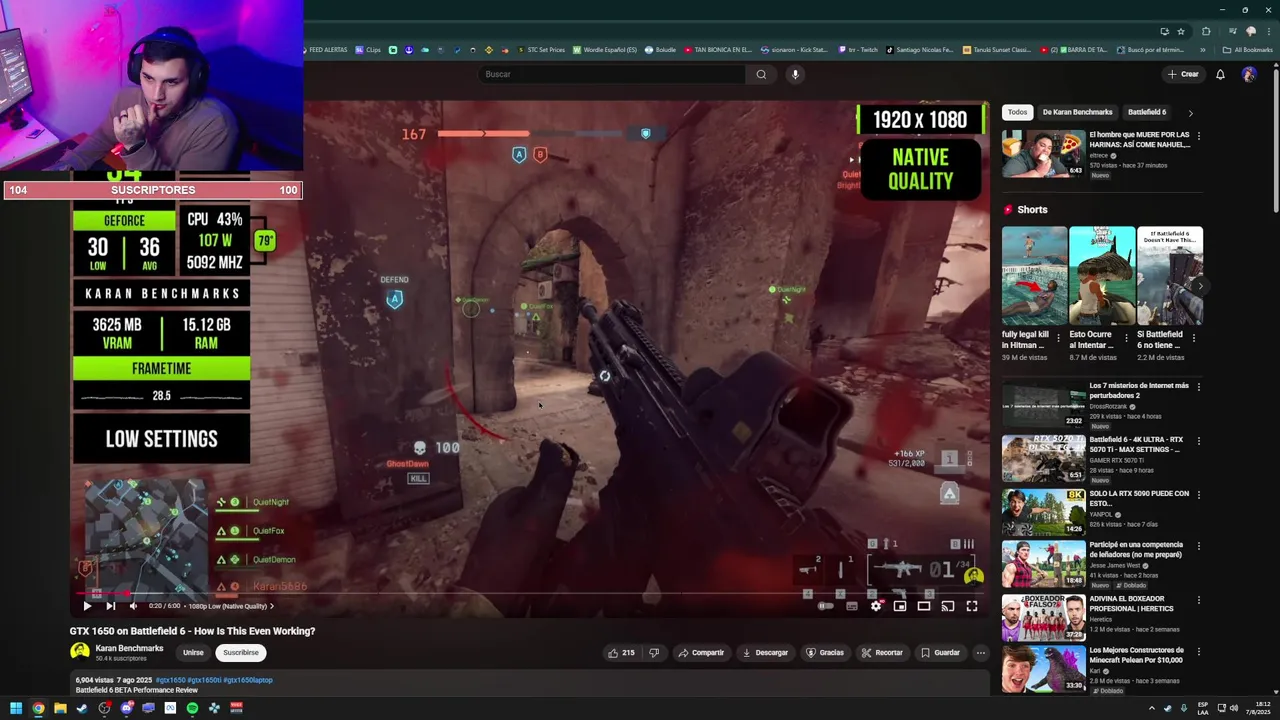
Task: Click the YouTube Buscar search field
Action: [x=612, y=74]
